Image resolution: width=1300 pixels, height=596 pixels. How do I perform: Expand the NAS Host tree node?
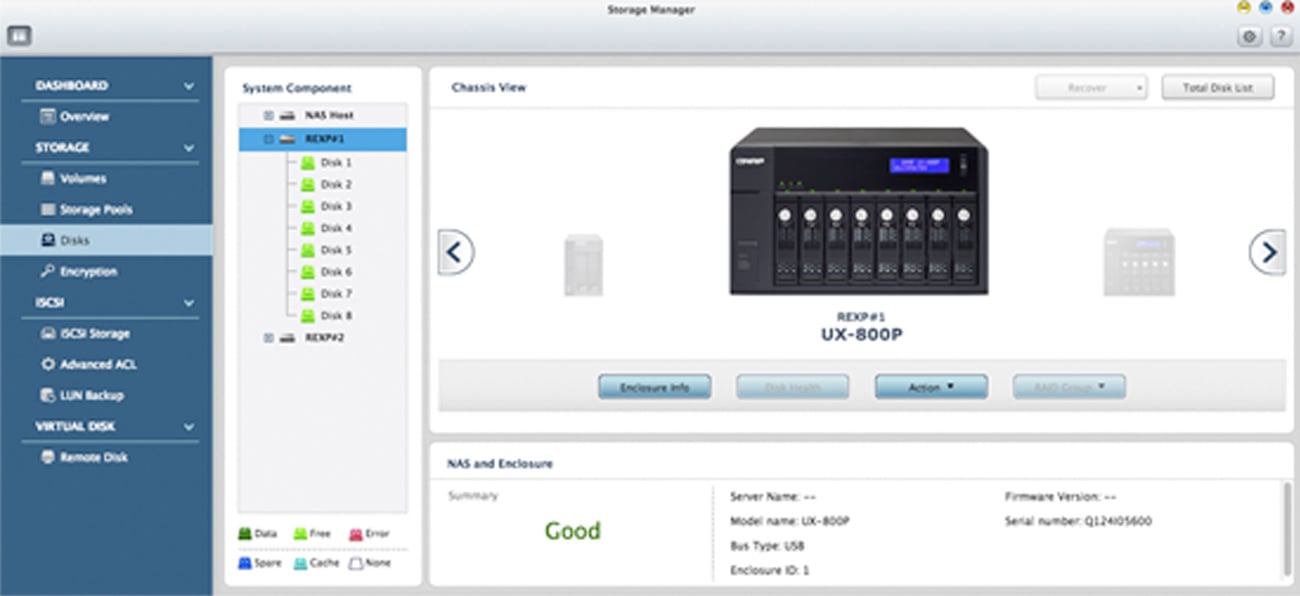(x=268, y=115)
